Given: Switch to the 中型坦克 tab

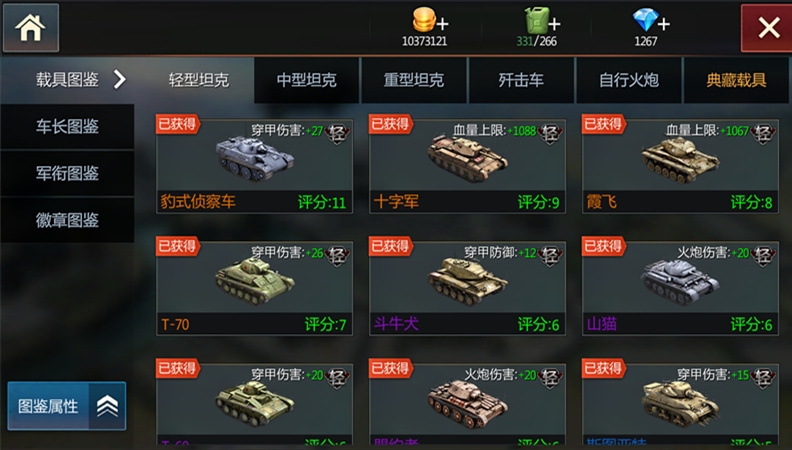Looking at the screenshot, I should tap(307, 80).
